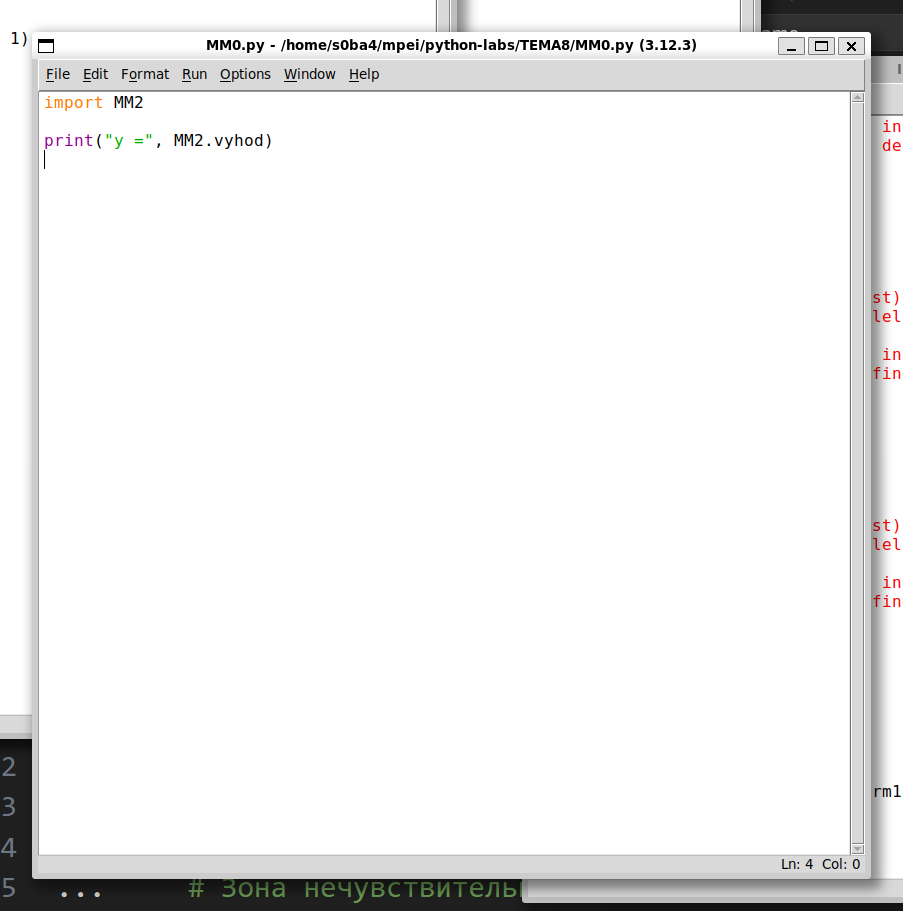Open the Run menu
The width and height of the screenshot is (903, 911).
(194, 74)
